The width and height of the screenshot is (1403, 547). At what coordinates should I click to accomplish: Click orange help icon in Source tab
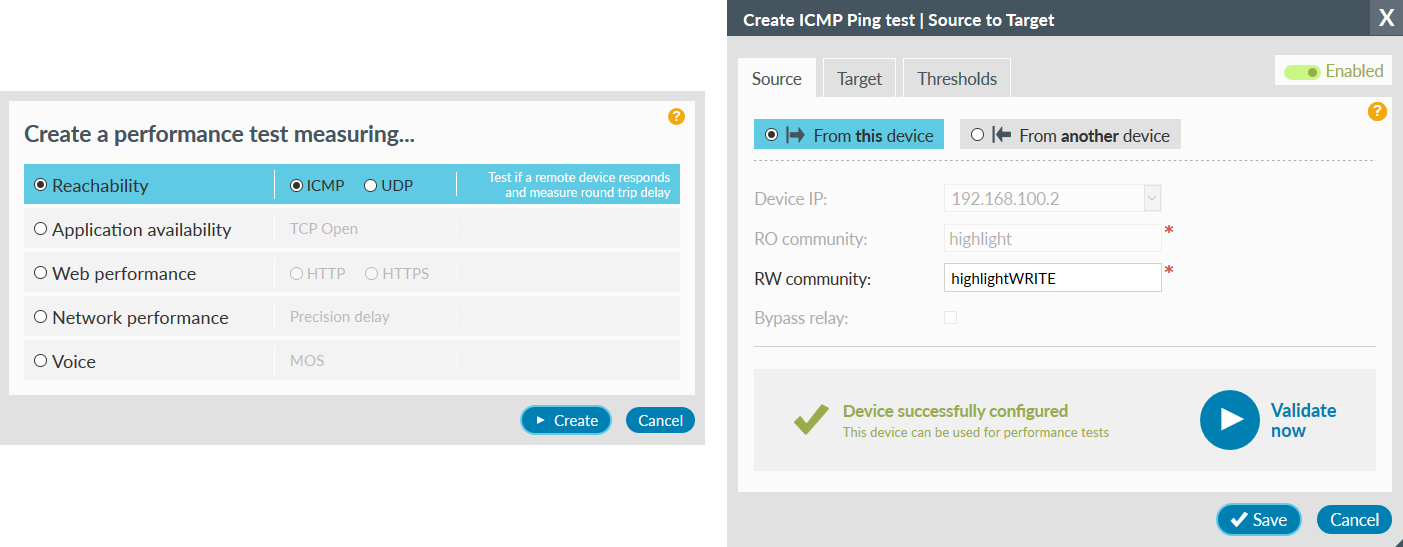[x=1377, y=111]
